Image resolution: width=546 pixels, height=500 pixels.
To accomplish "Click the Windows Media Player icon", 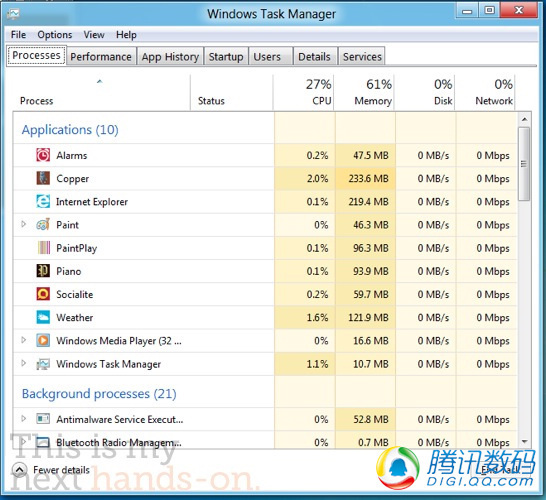I will click(43, 340).
